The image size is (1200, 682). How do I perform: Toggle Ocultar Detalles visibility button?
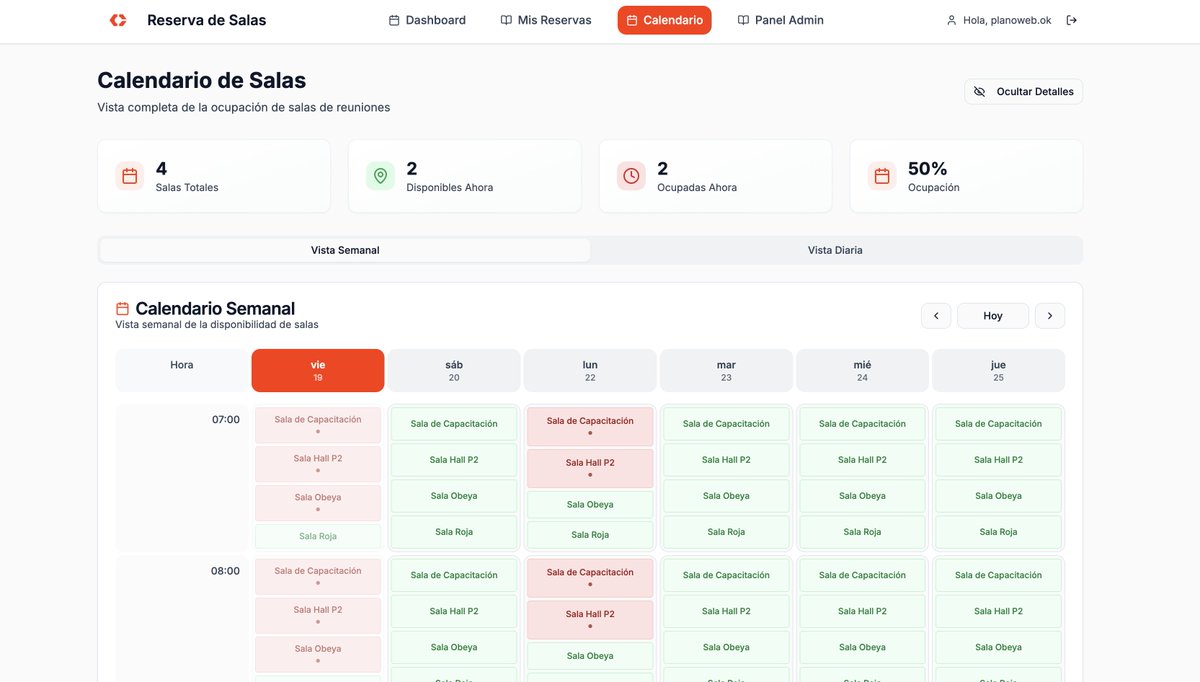pyautogui.click(x=1023, y=92)
